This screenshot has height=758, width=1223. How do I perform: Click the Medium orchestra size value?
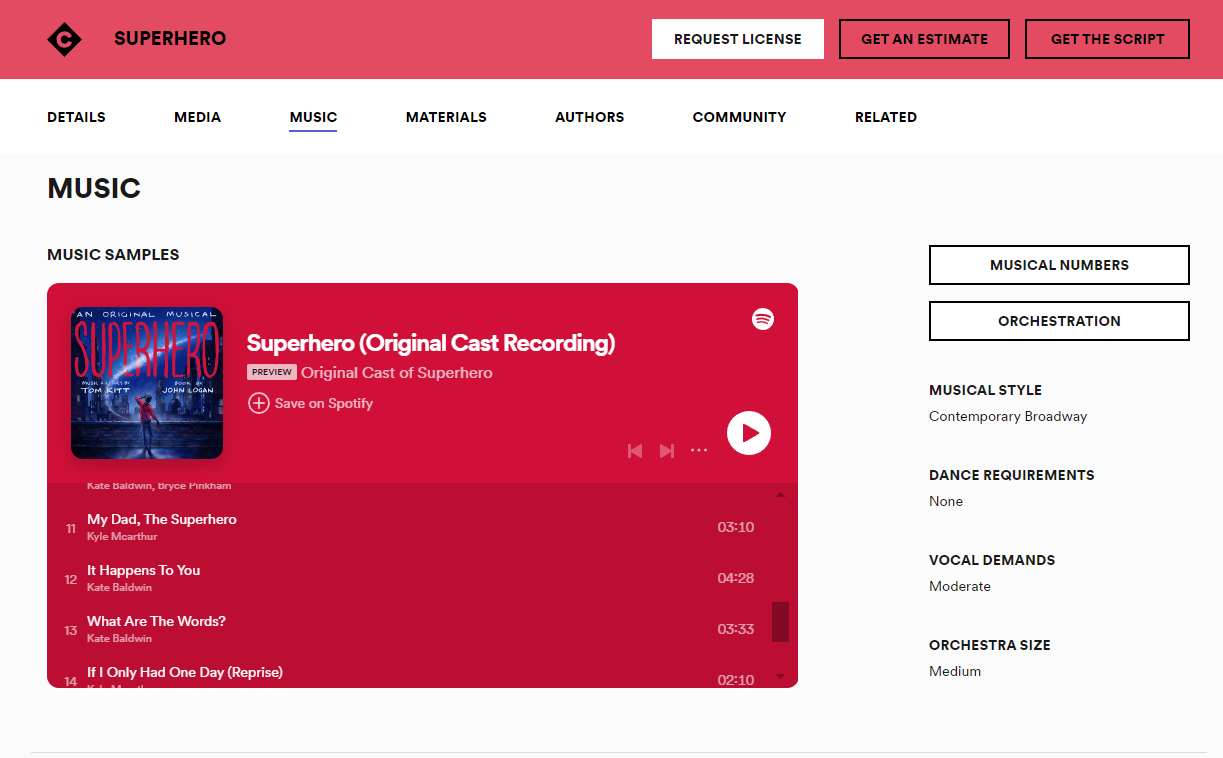pyautogui.click(x=955, y=671)
